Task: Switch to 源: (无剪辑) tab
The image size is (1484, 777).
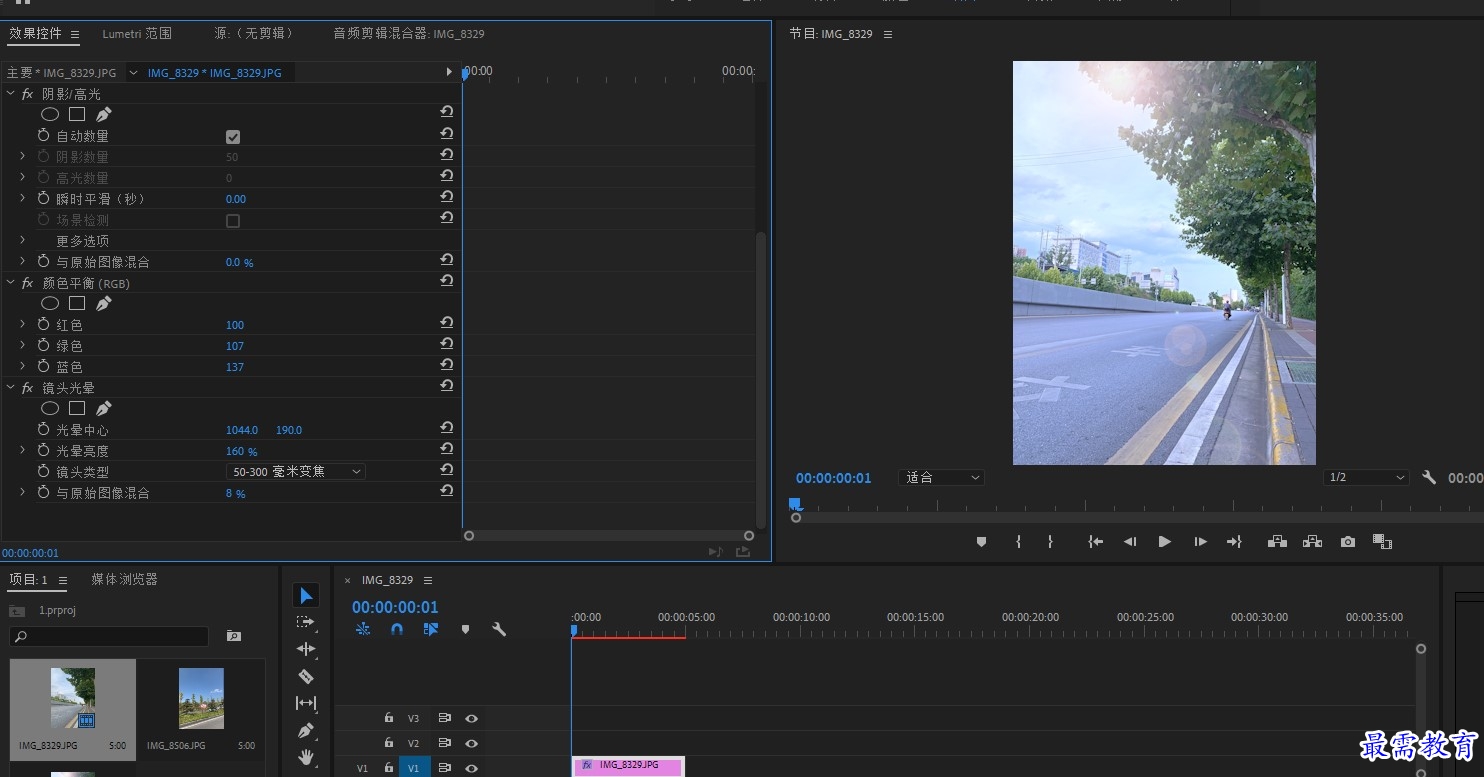Action: 254,34
